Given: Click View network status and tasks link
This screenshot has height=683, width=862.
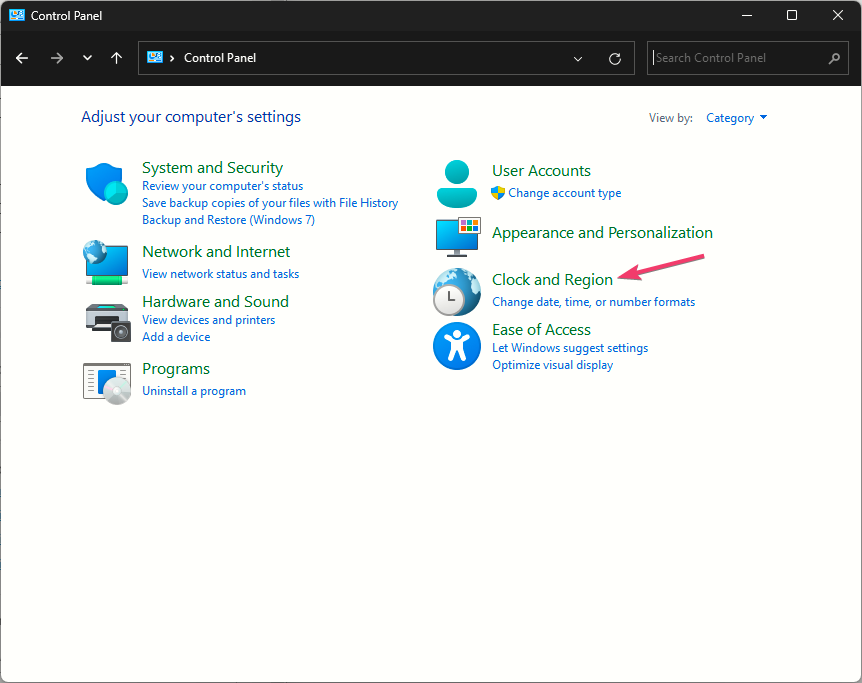Looking at the screenshot, I should pyautogui.click(x=220, y=274).
